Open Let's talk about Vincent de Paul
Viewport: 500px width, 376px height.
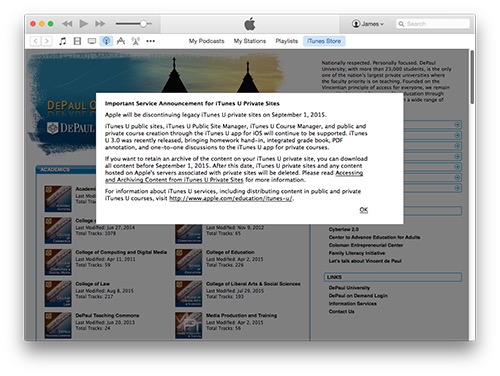(365, 261)
